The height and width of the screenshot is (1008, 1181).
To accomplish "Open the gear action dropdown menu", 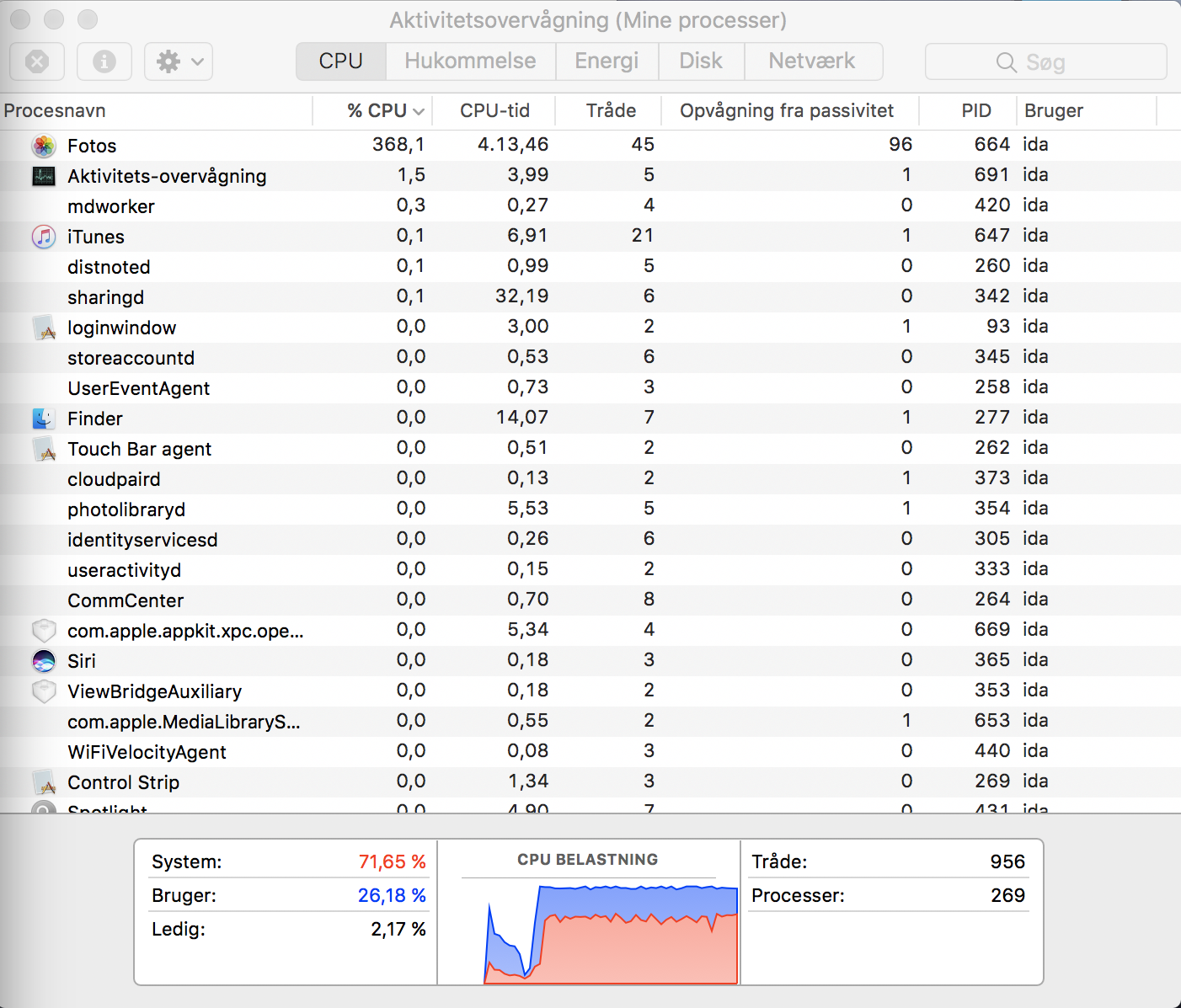I will tap(179, 61).
